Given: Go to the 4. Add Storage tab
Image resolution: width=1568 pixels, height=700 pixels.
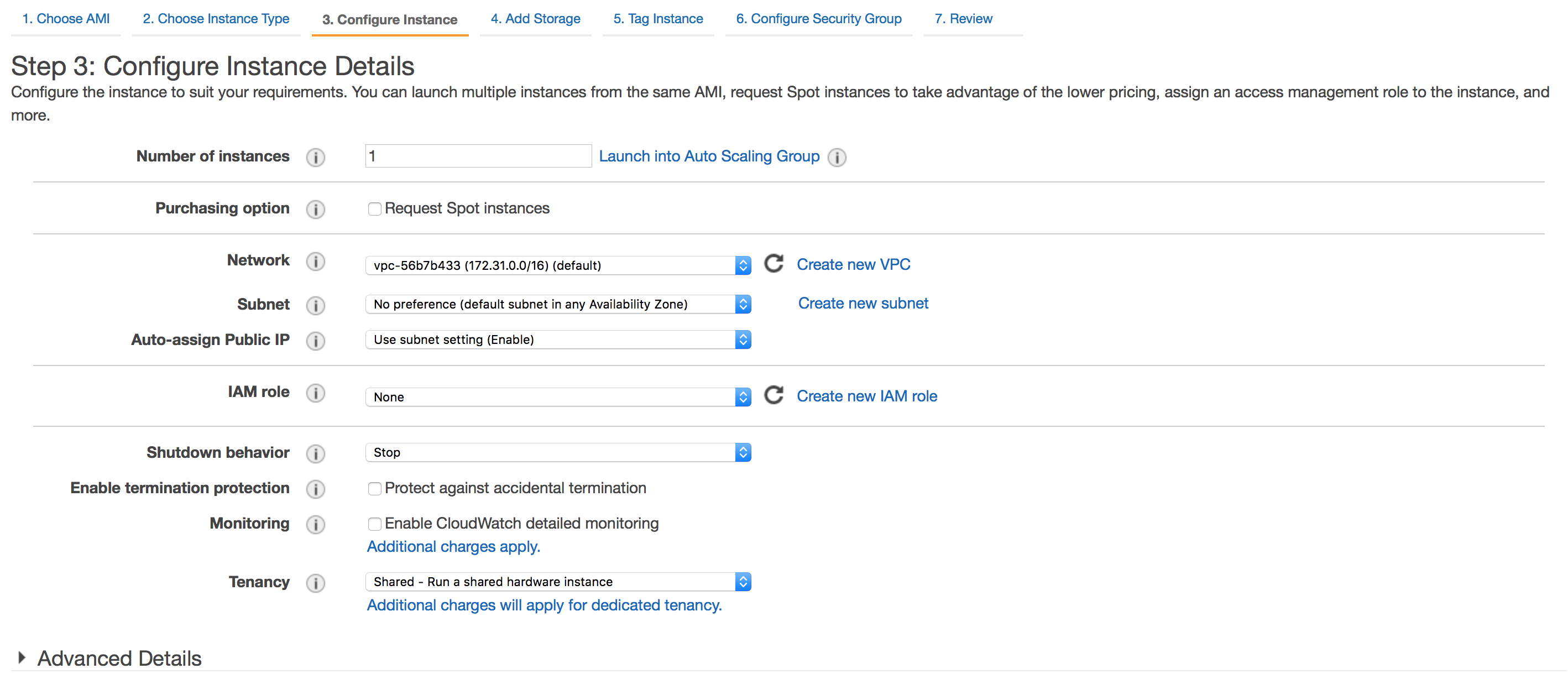Looking at the screenshot, I should pos(535,19).
